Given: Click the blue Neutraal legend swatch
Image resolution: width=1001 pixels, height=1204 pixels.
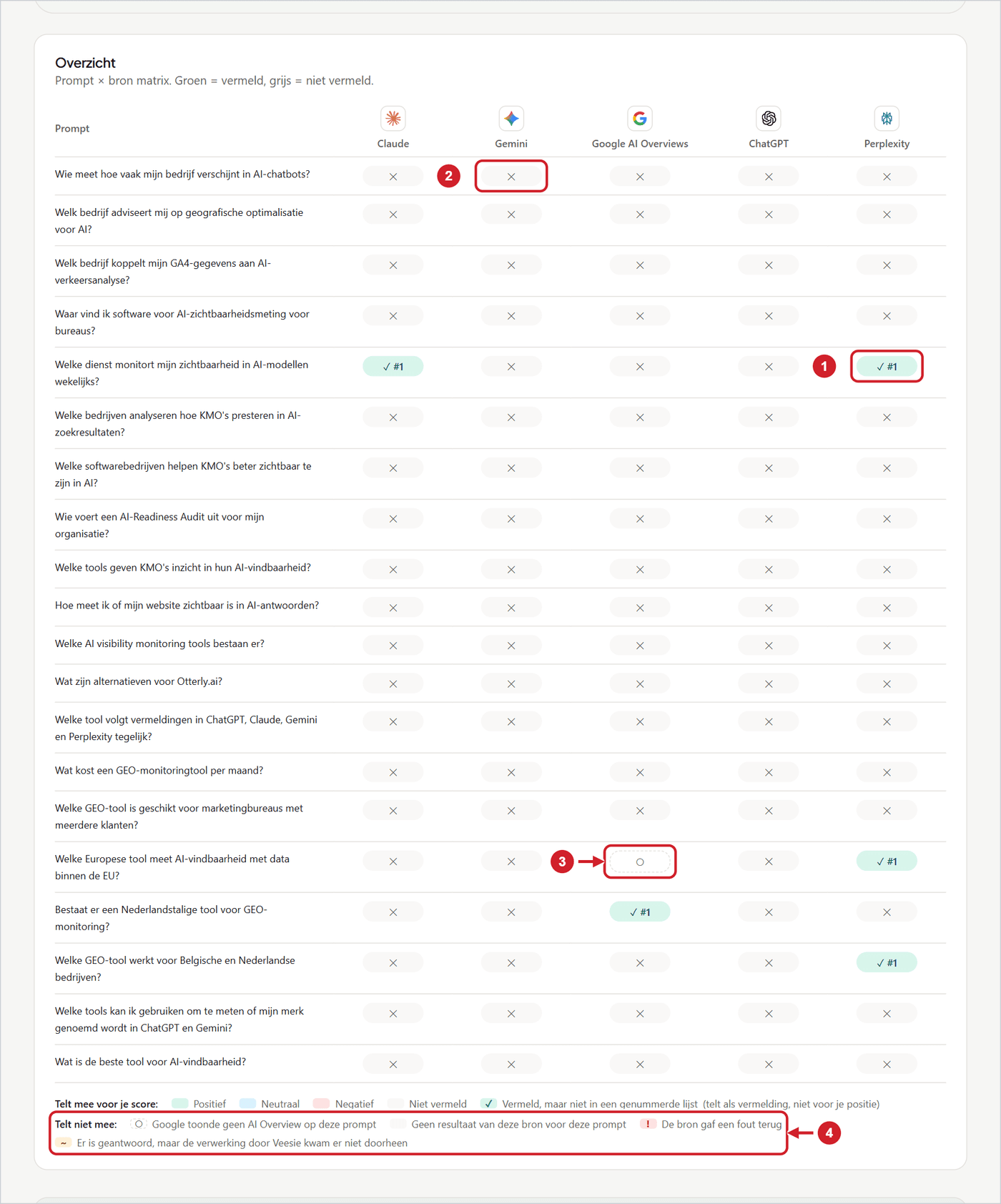Looking at the screenshot, I should 248,1104.
